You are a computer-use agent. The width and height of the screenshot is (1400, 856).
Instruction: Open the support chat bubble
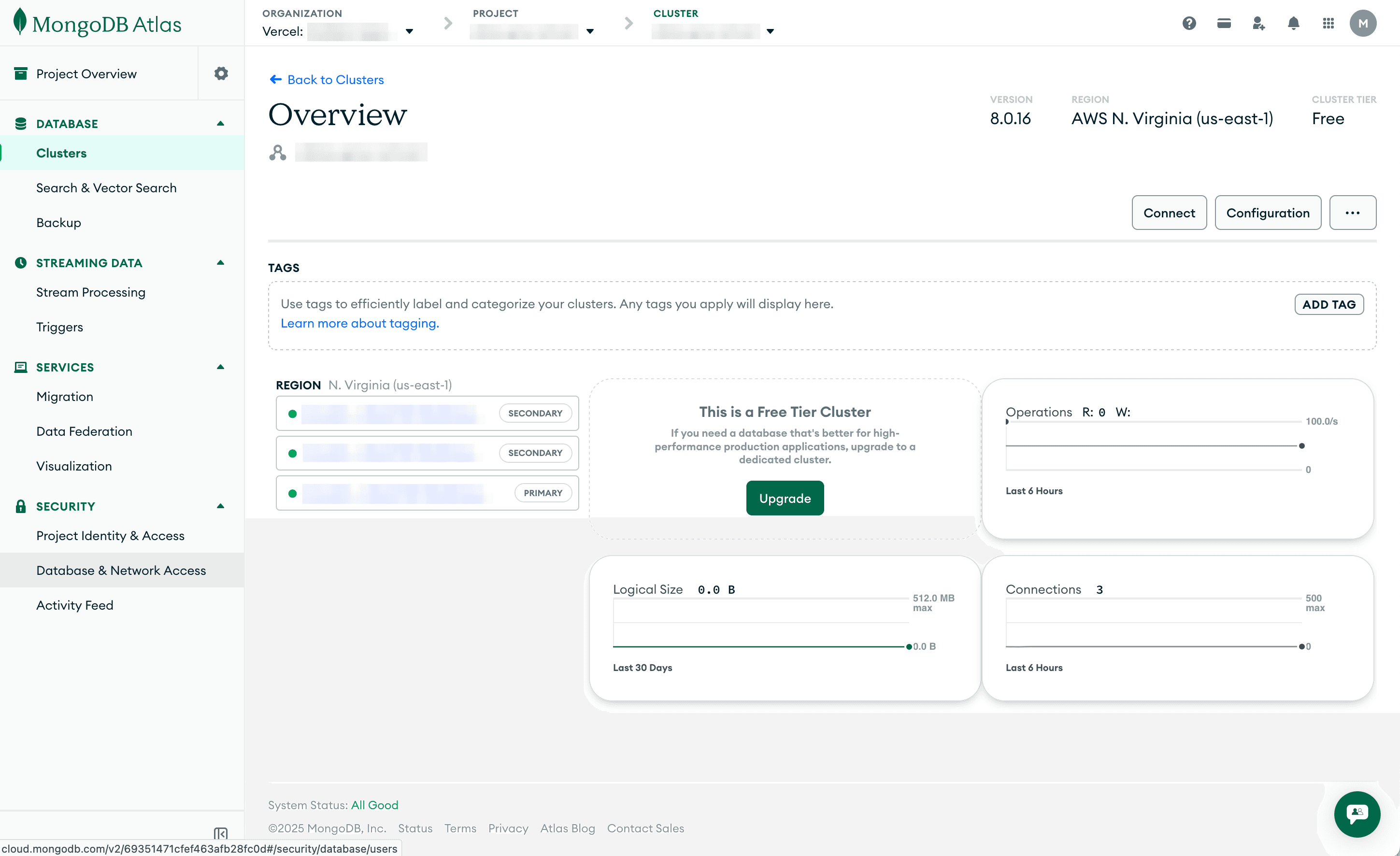coord(1358,814)
